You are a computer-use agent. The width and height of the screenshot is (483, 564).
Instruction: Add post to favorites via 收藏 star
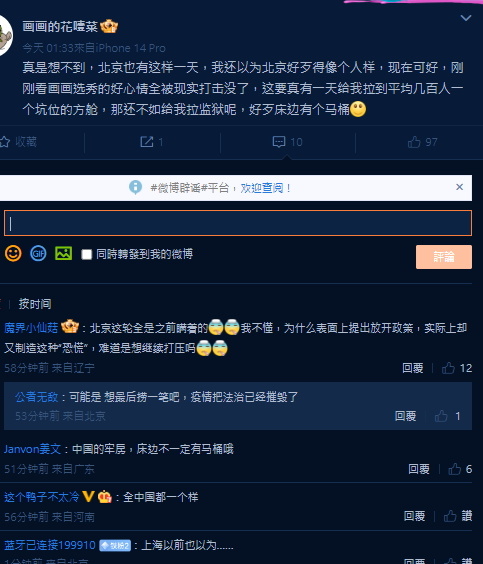point(18,142)
